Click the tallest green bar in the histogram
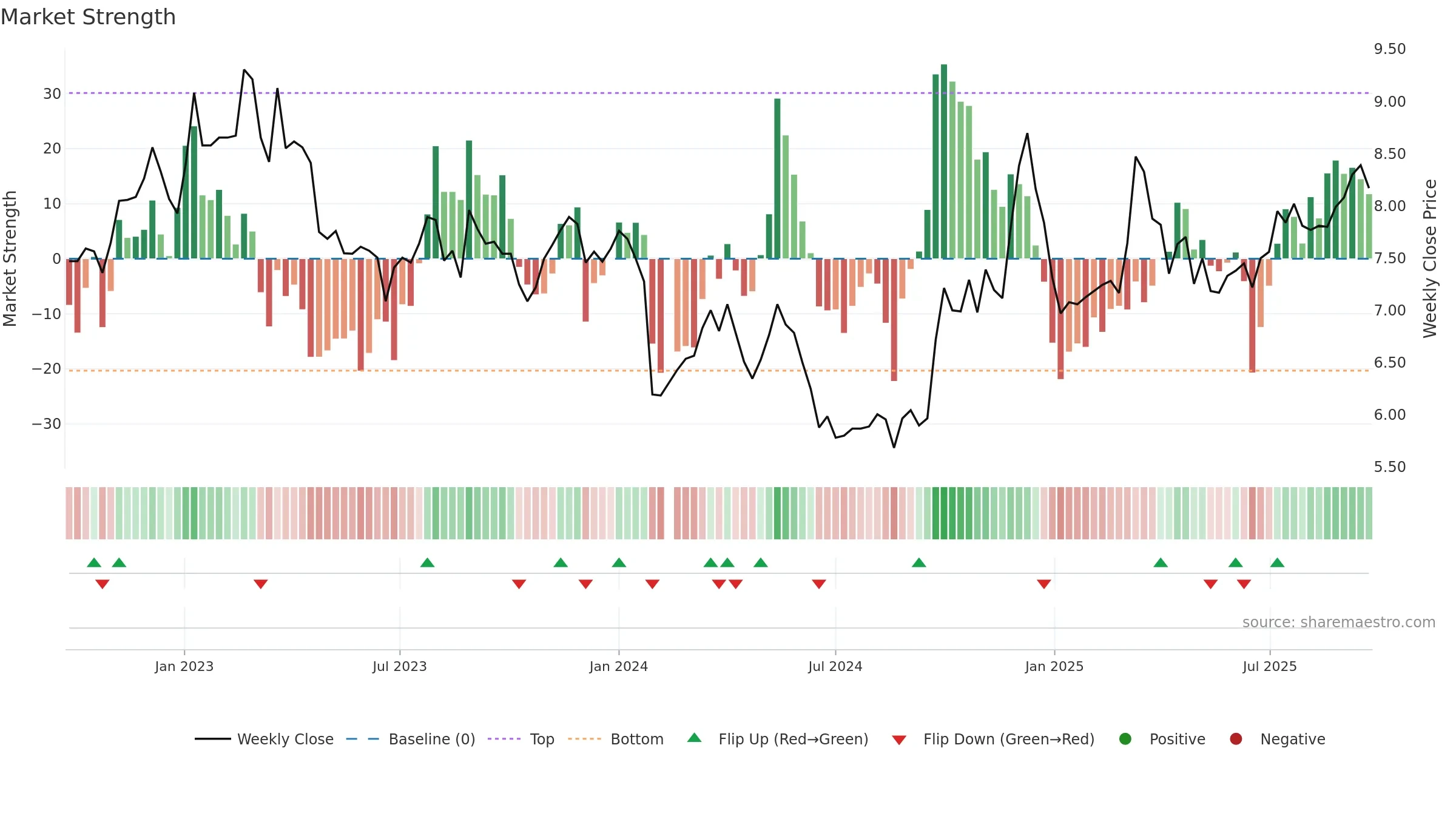 [x=944, y=161]
